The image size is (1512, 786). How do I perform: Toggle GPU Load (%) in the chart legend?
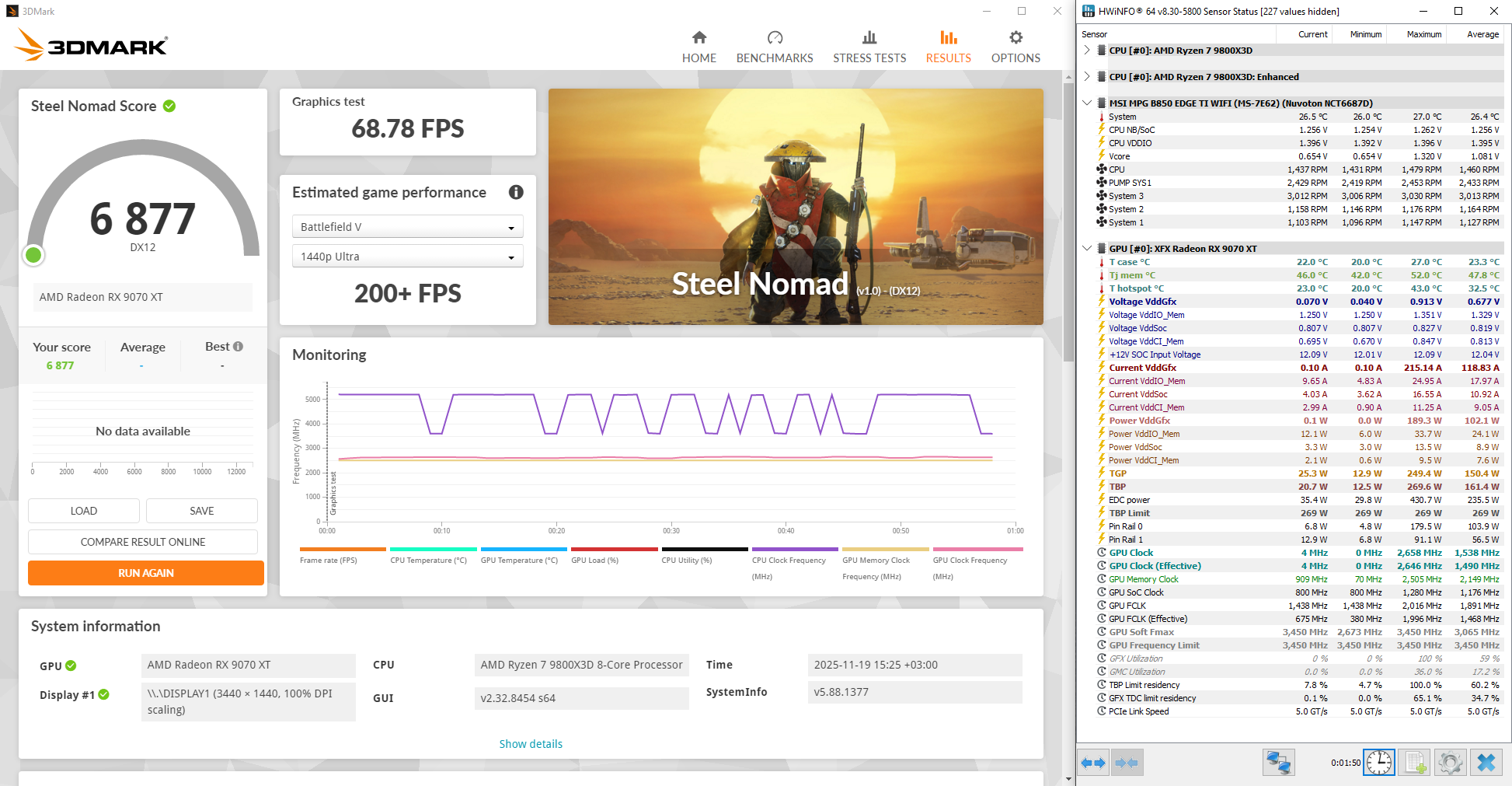tap(614, 555)
